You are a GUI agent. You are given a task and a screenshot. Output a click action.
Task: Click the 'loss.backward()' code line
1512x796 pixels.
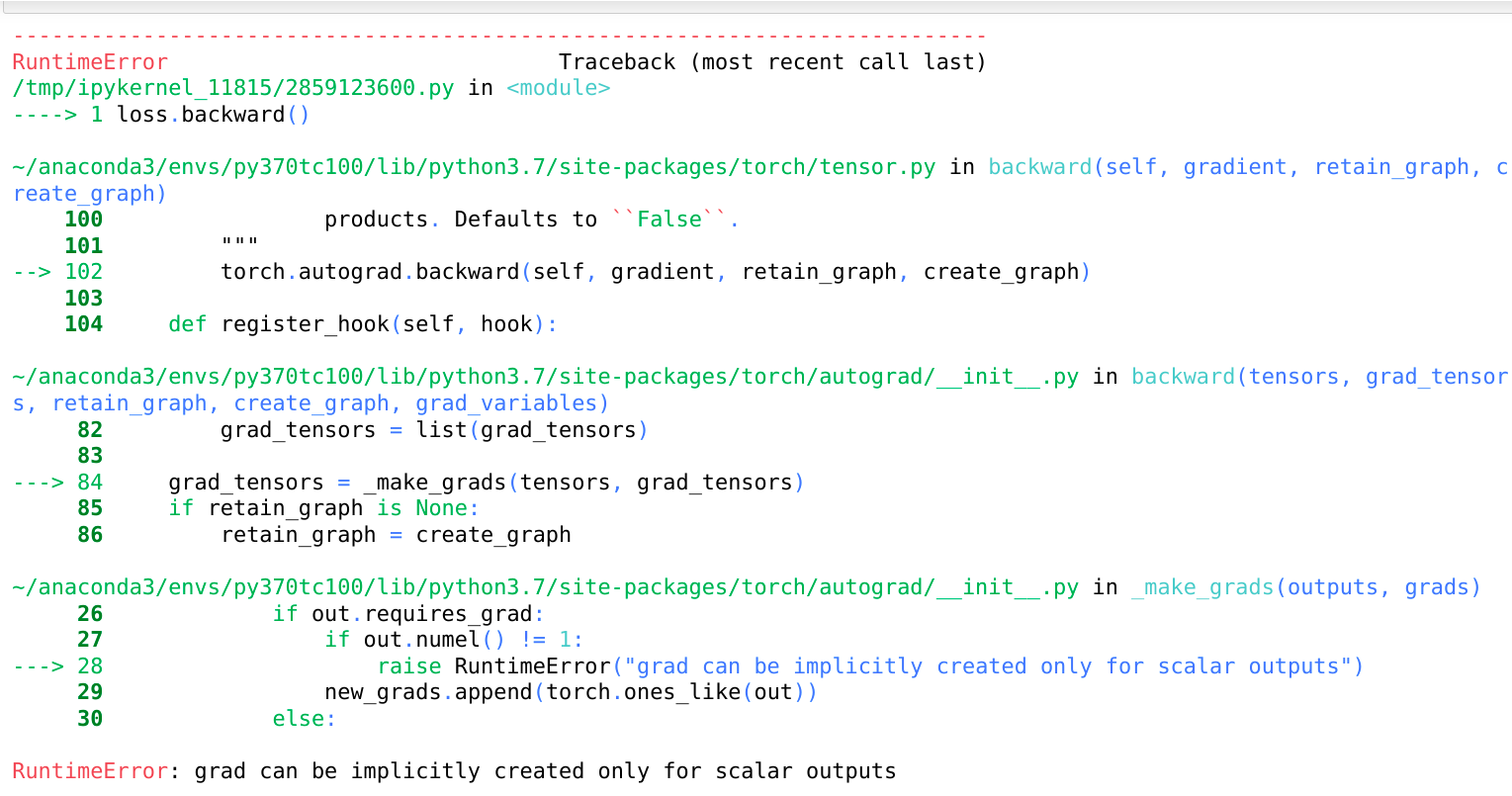(214, 115)
